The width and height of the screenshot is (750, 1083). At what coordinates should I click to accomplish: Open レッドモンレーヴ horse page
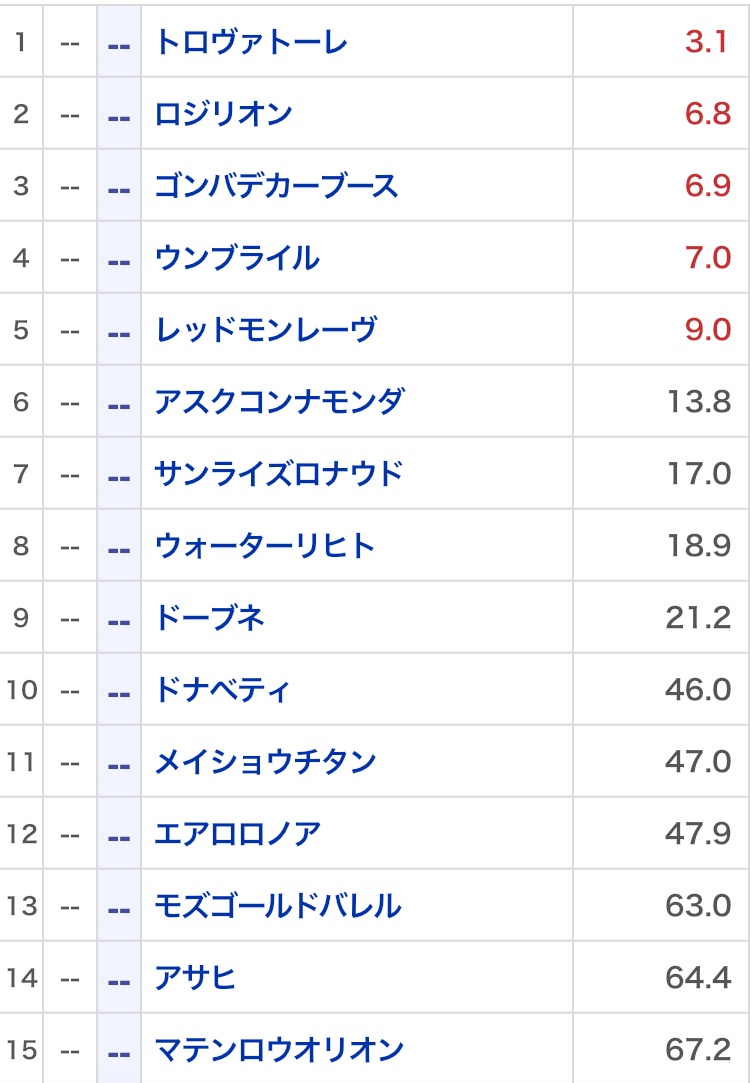265,330
